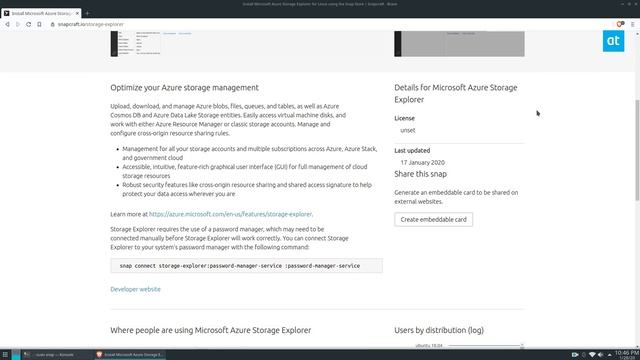The width and height of the screenshot is (640, 360).
Task: Bookmark this page with bookmark icon
Action: tap(39, 24)
